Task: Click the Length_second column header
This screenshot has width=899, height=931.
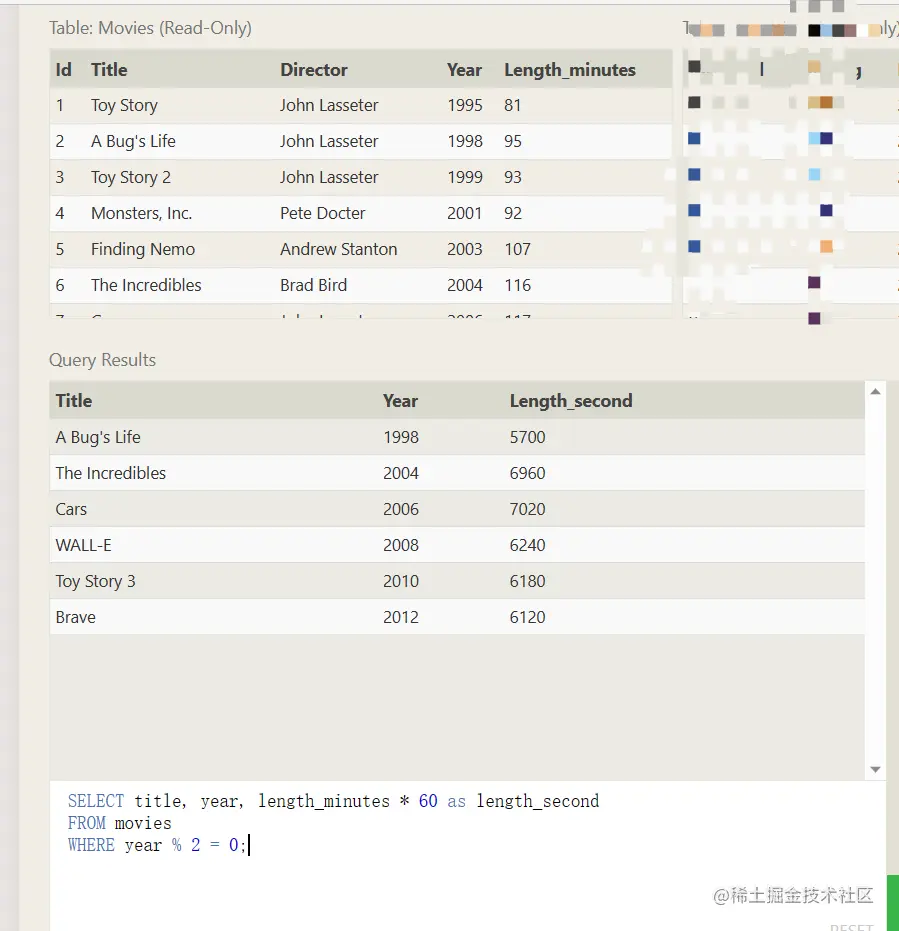Action: [571, 401]
